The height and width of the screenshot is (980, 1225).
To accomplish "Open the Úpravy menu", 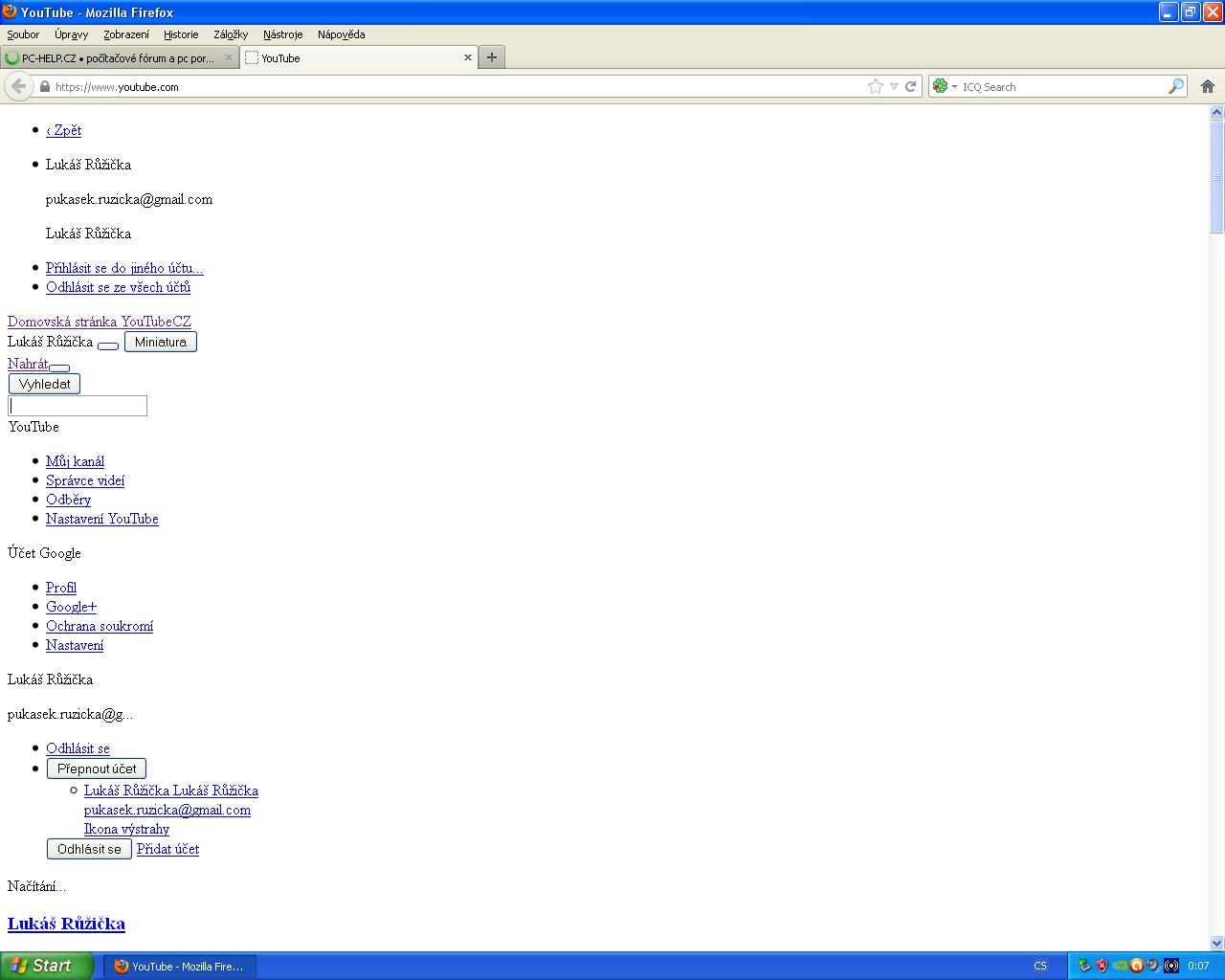I will pos(71,34).
